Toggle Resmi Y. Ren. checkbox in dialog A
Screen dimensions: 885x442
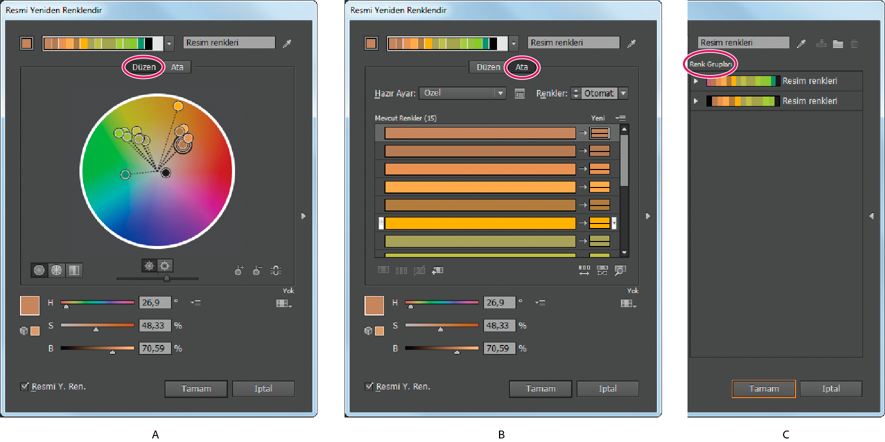tap(24, 387)
